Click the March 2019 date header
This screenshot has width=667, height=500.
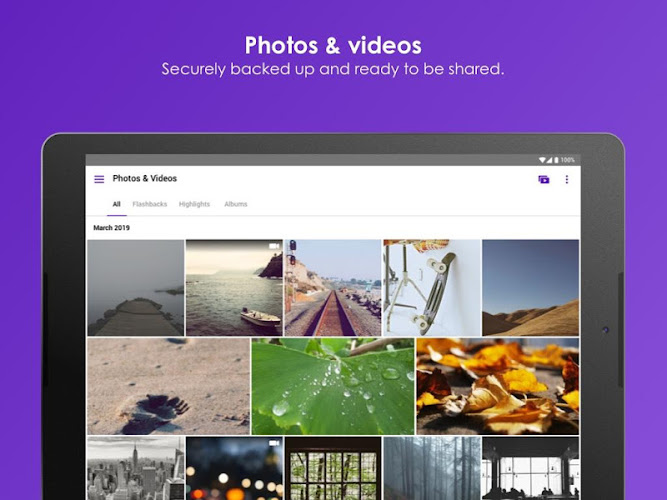(x=111, y=228)
